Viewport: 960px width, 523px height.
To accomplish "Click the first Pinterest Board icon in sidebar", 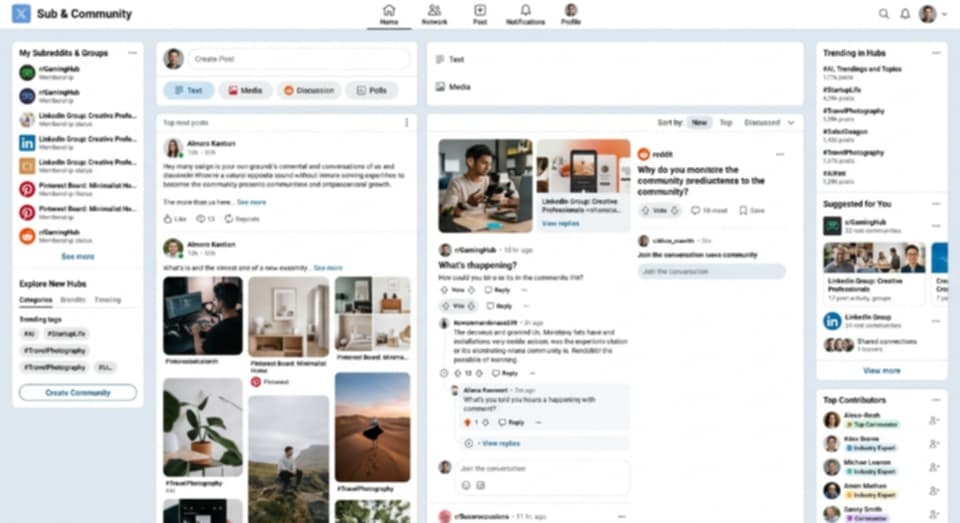I will coord(27,189).
